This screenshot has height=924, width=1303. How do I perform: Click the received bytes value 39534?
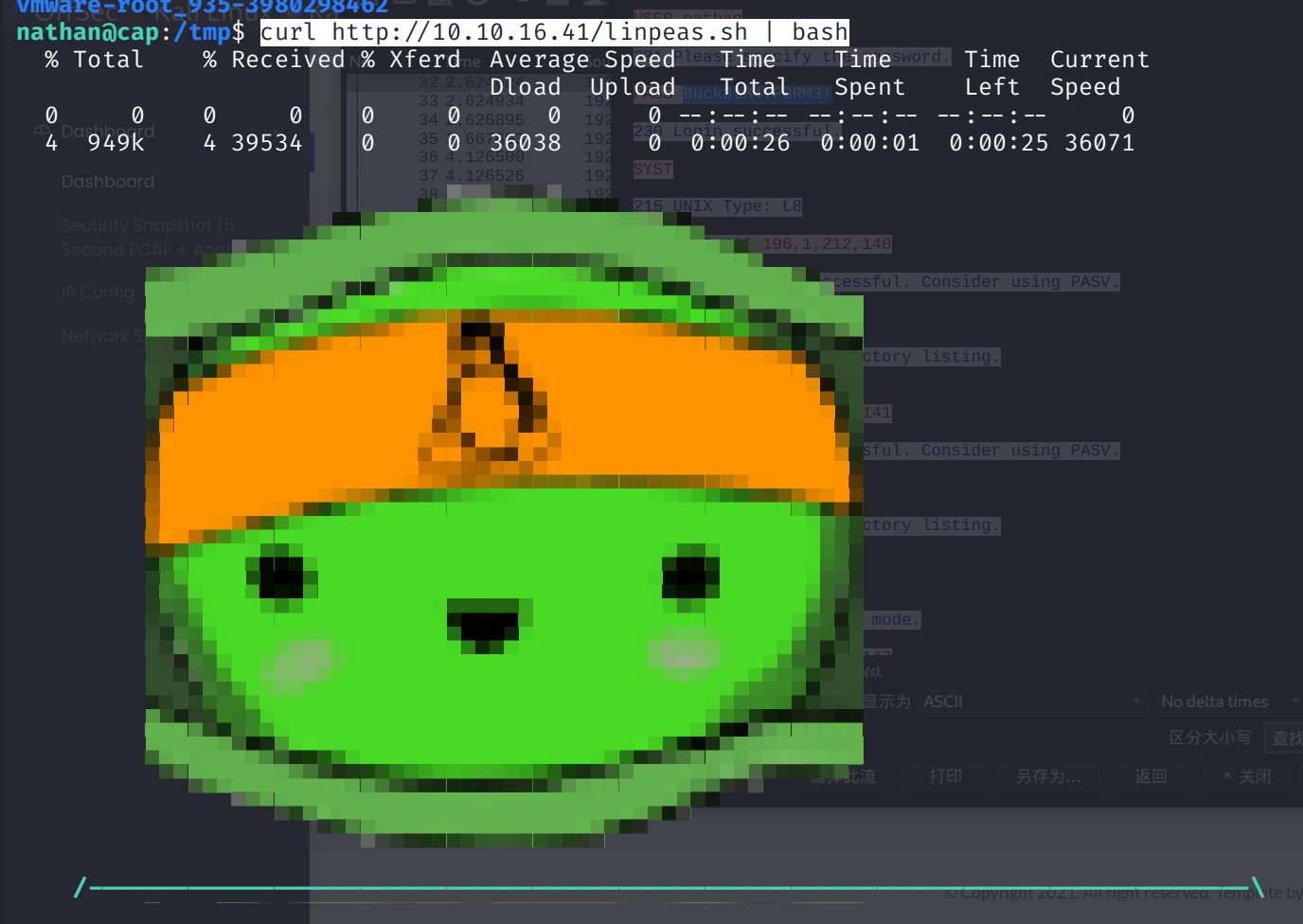point(267,143)
